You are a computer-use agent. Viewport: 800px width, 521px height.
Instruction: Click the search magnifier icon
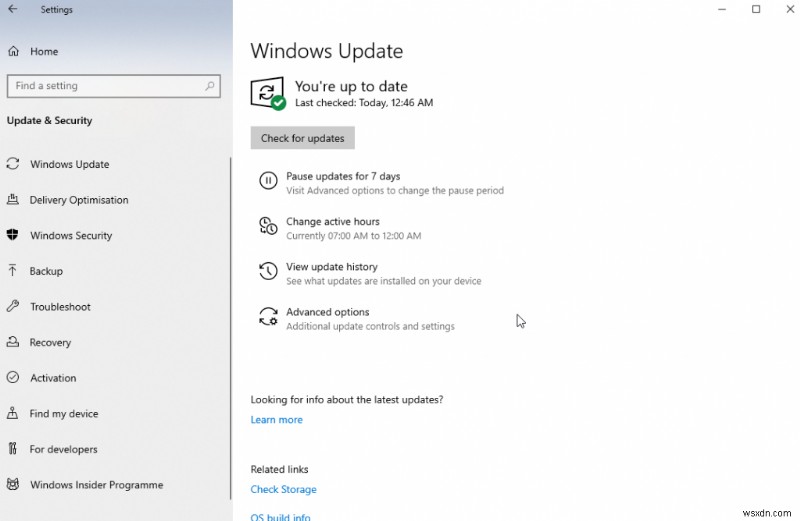pos(209,86)
